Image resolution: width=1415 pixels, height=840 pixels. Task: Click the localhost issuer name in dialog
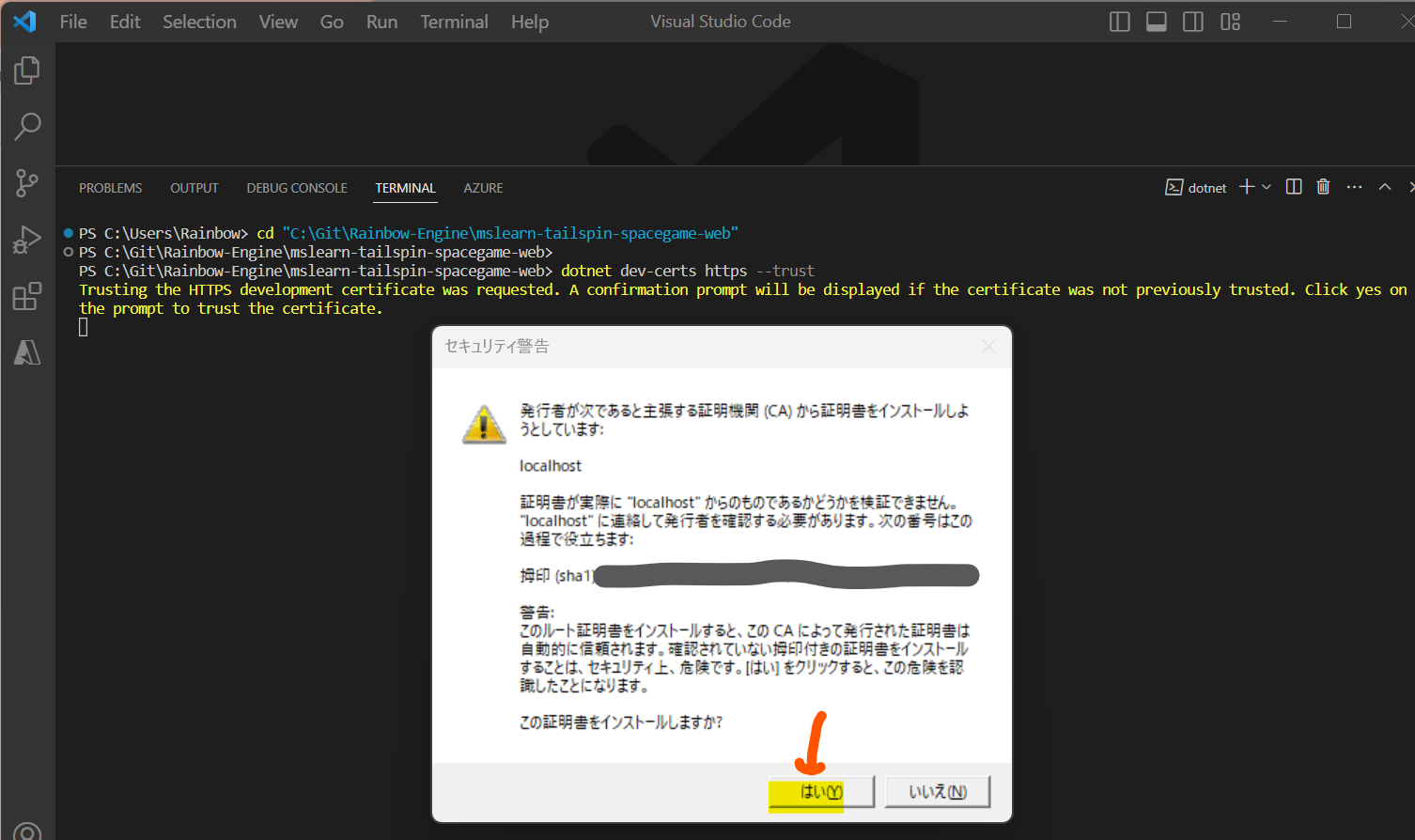(x=551, y=466)
